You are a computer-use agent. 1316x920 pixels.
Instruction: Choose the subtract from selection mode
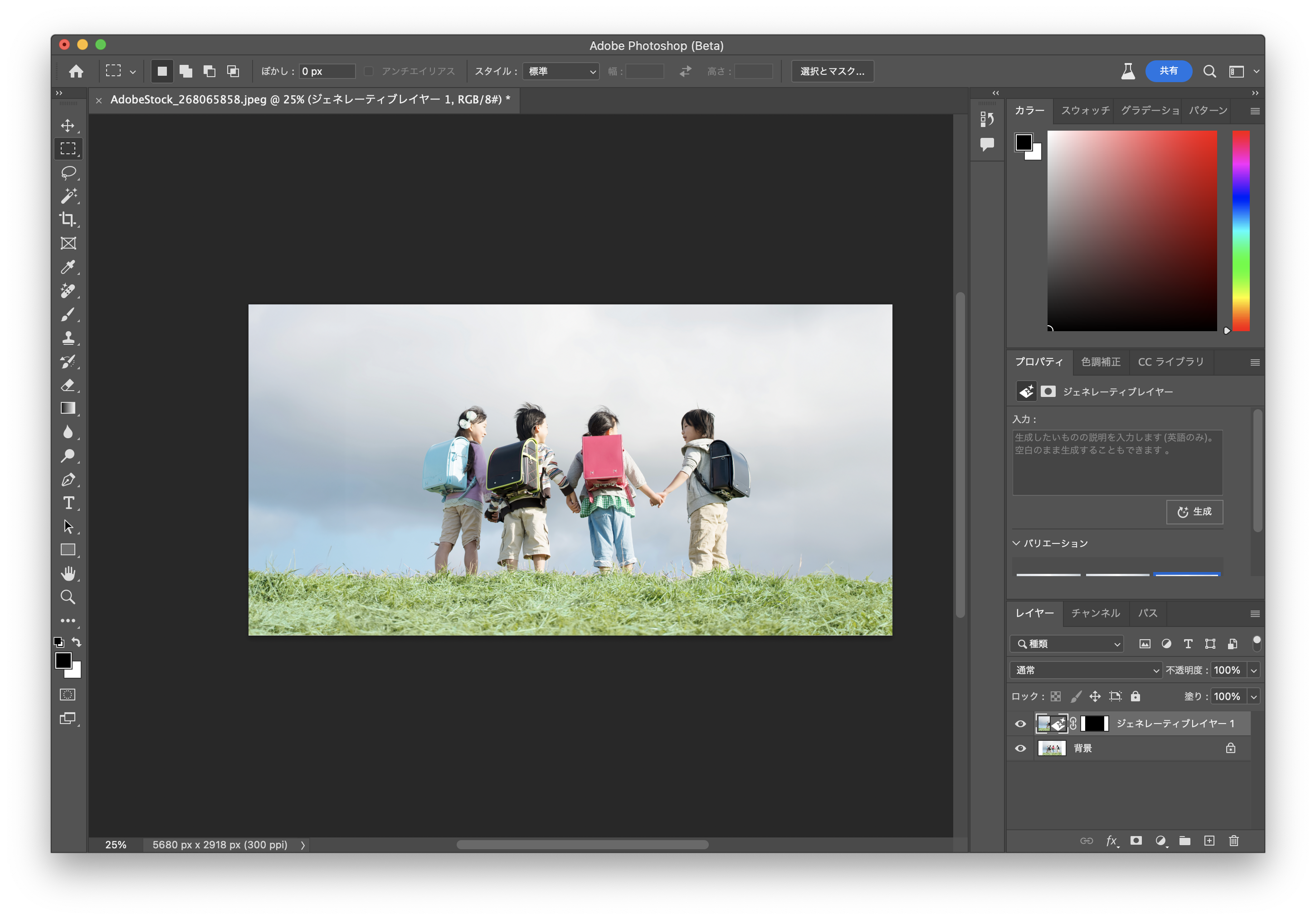pyautogui.click(x=209, y=71)
